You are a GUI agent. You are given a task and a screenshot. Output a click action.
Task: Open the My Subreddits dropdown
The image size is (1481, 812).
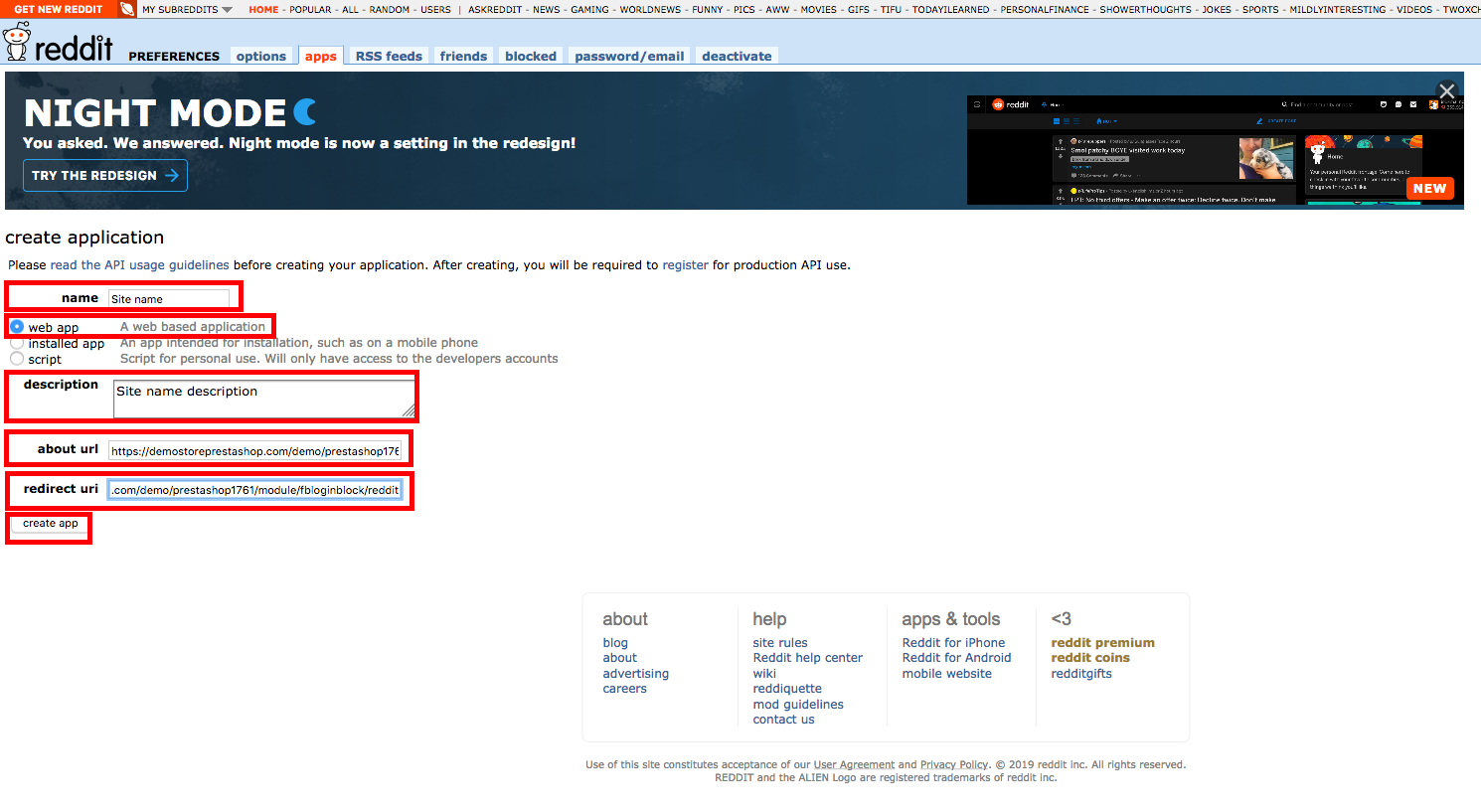coord(187,9)
